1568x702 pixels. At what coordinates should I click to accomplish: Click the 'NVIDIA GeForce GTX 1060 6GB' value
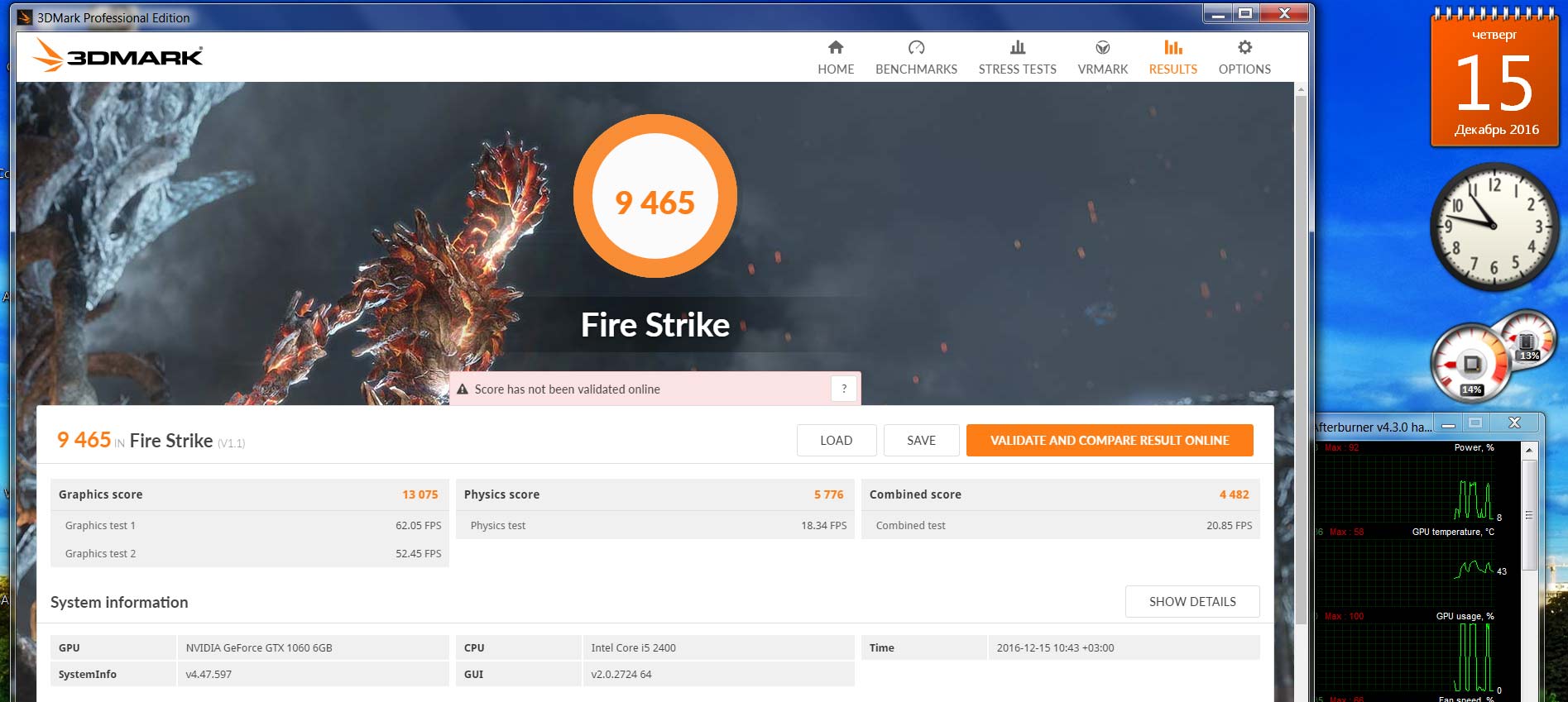pos(259,648)
